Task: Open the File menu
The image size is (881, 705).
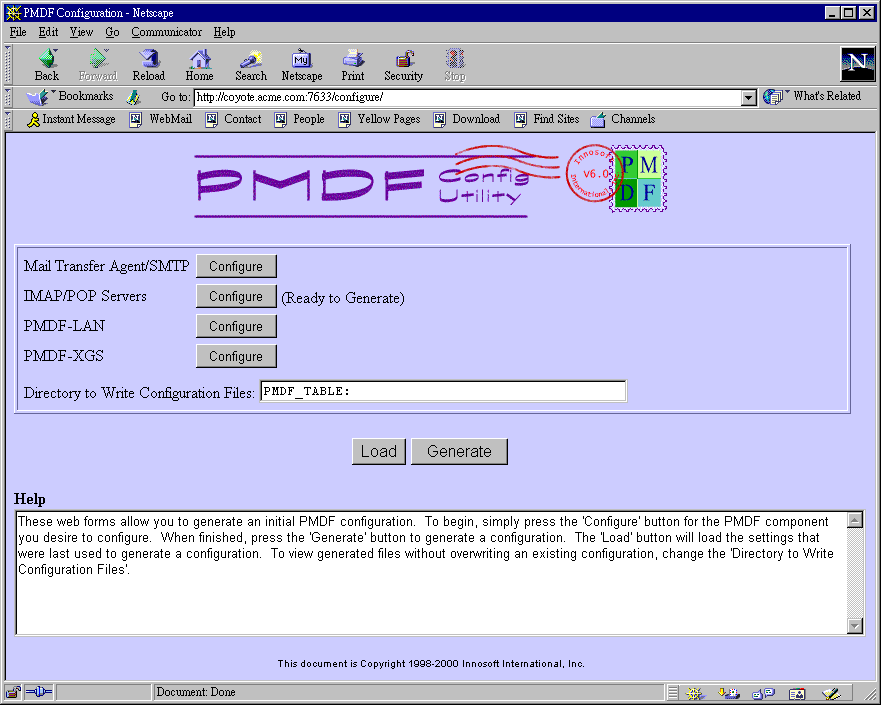Action: pos(18,32)
